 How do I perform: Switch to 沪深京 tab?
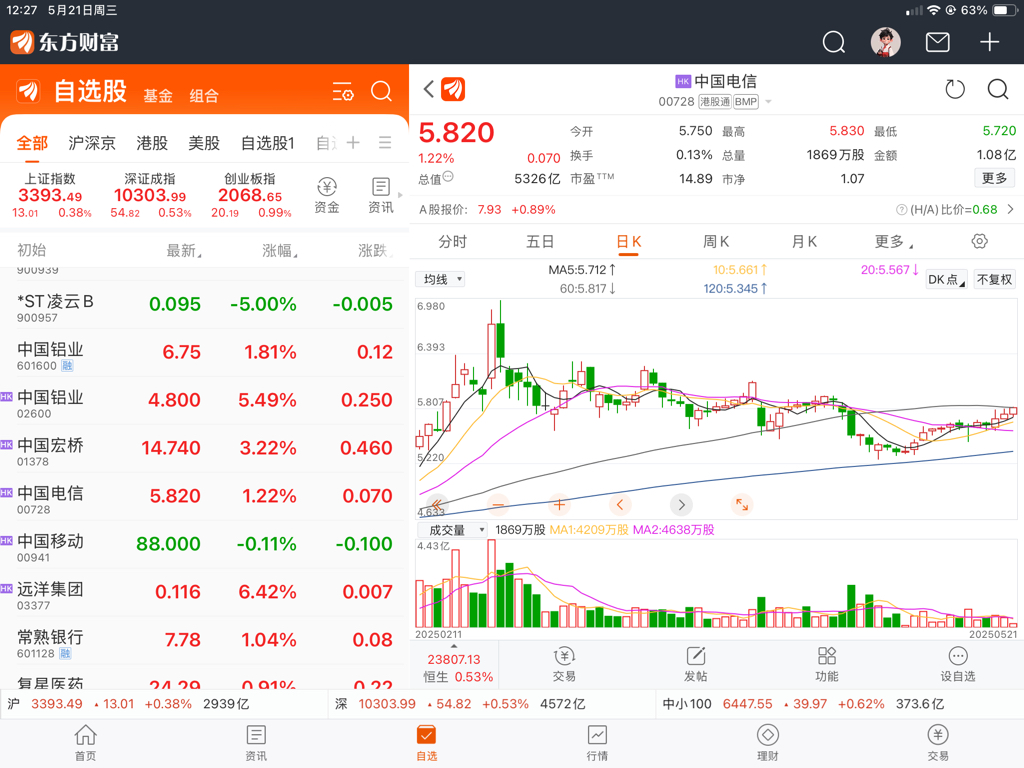91,143
